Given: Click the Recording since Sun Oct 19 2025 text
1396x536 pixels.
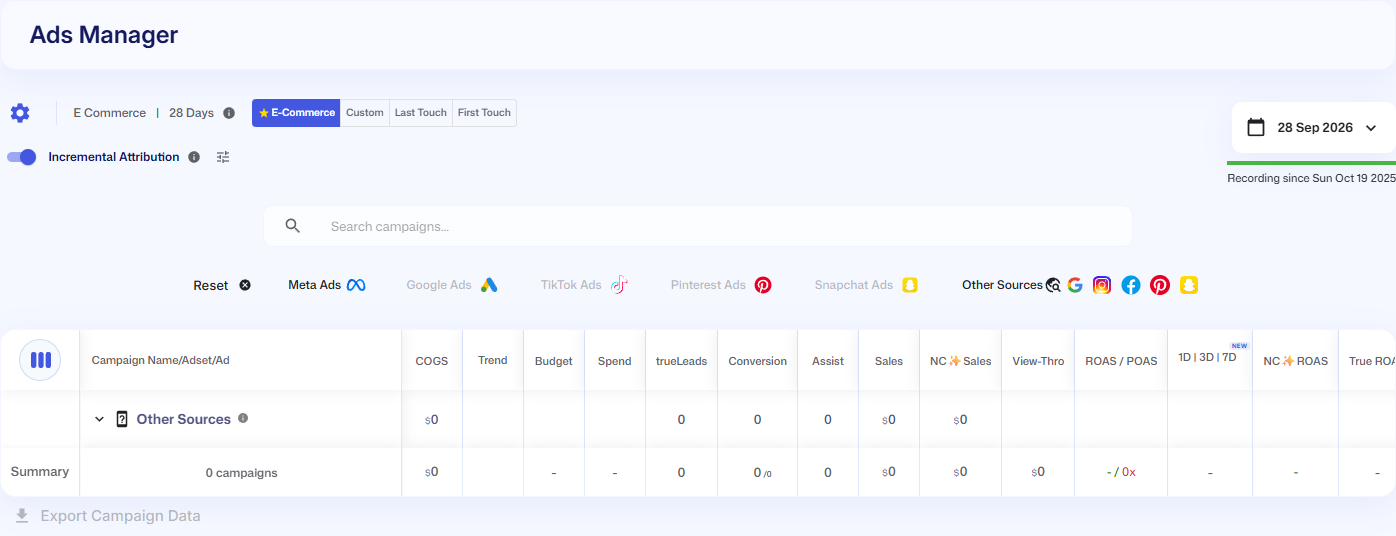Looking at the screenshot, I should (x=1311, y=178).
